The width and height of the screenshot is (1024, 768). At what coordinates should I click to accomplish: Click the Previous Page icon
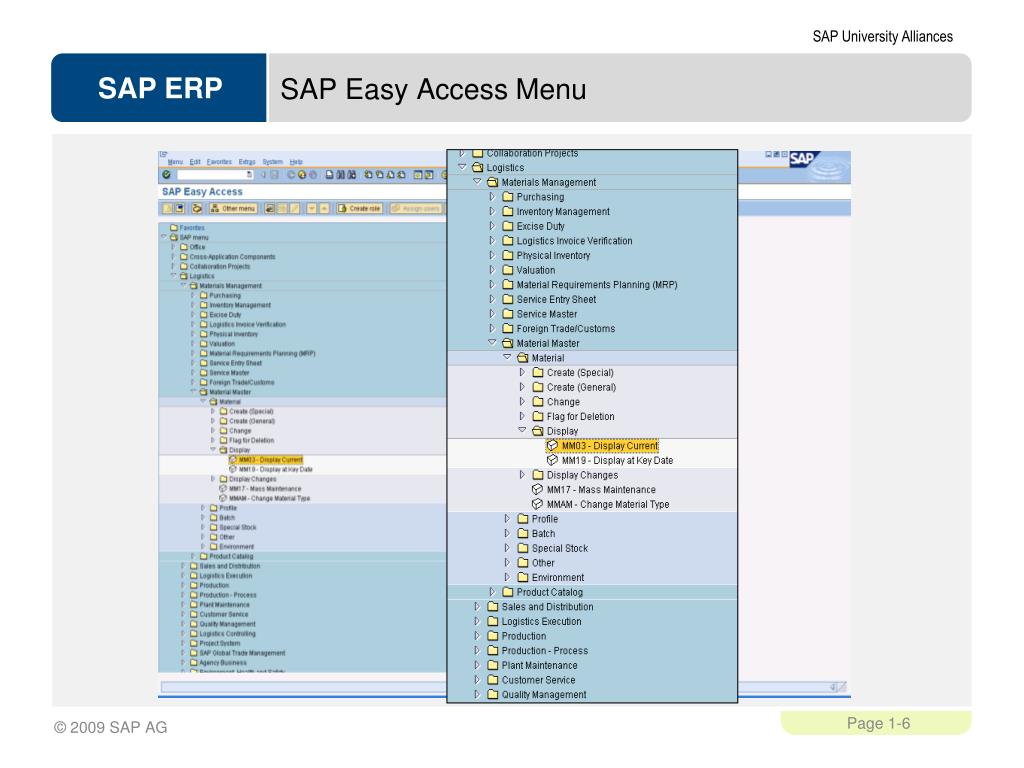tap(379, 174)
